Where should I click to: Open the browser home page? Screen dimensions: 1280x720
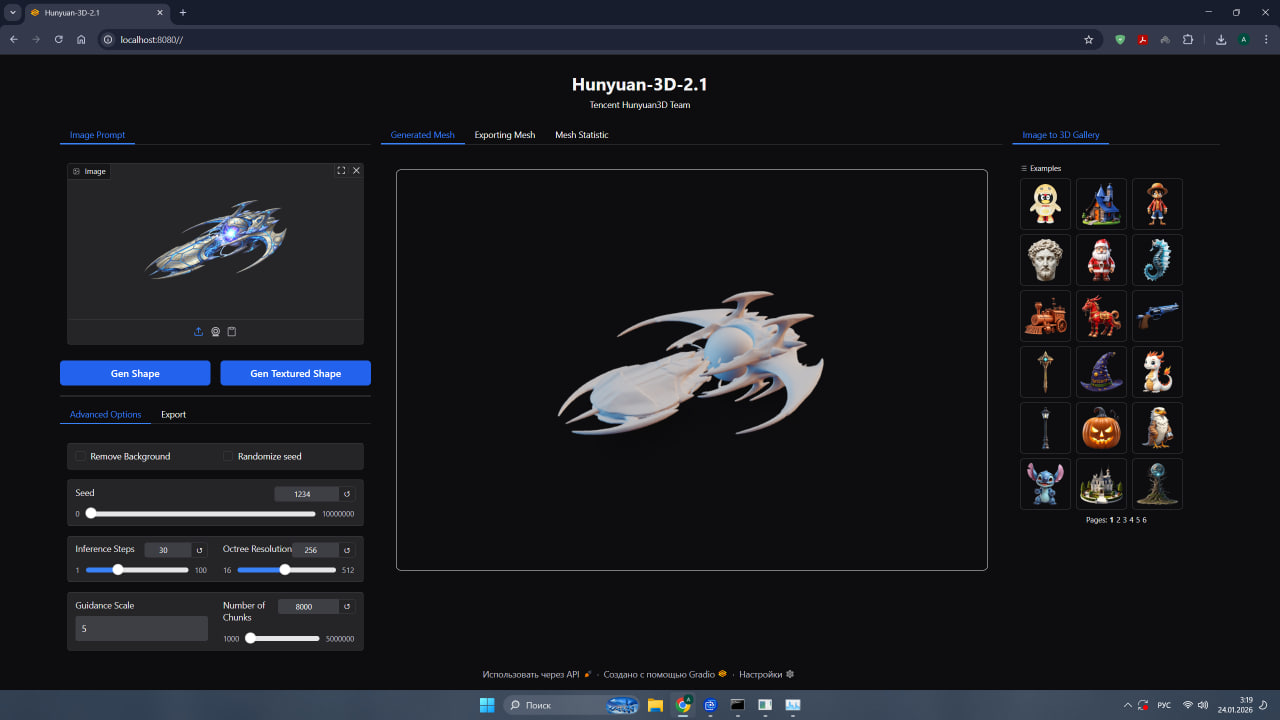[x=81, y=40]
